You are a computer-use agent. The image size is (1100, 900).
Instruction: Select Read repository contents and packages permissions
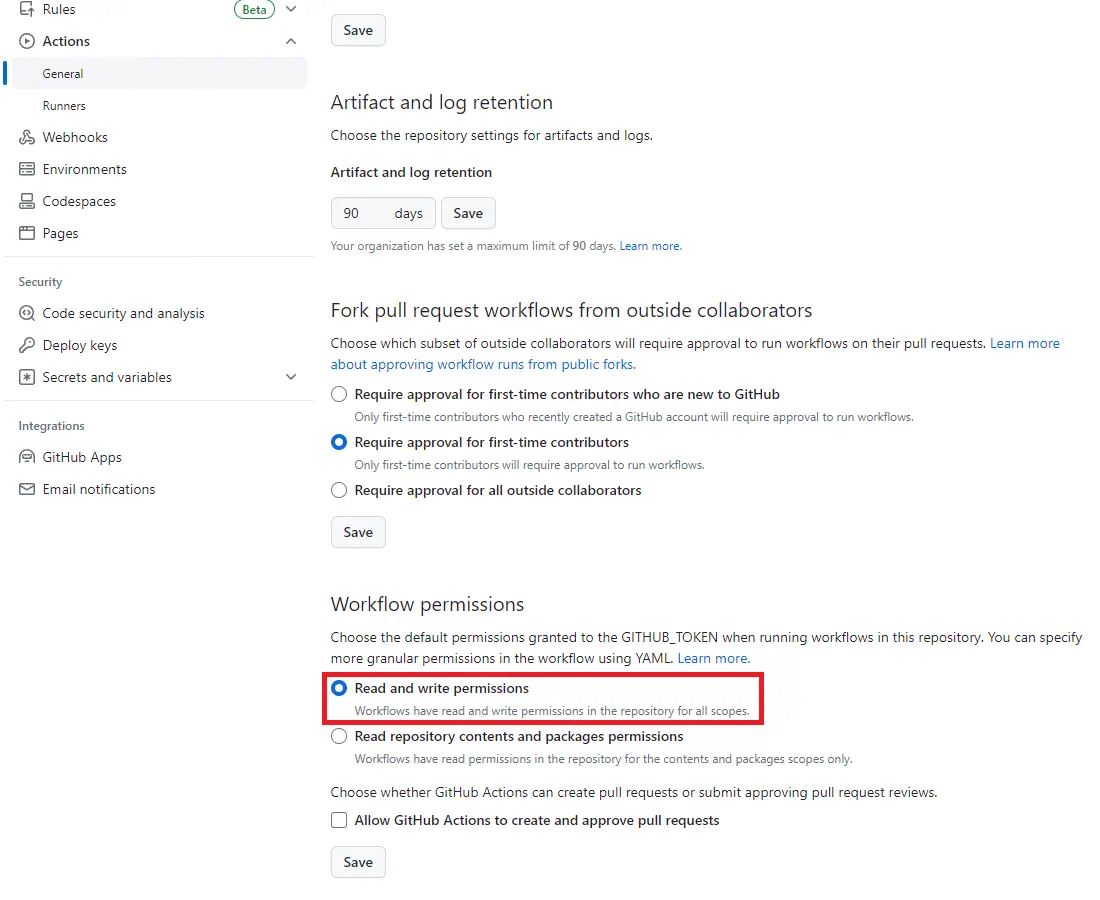(339, 736)
